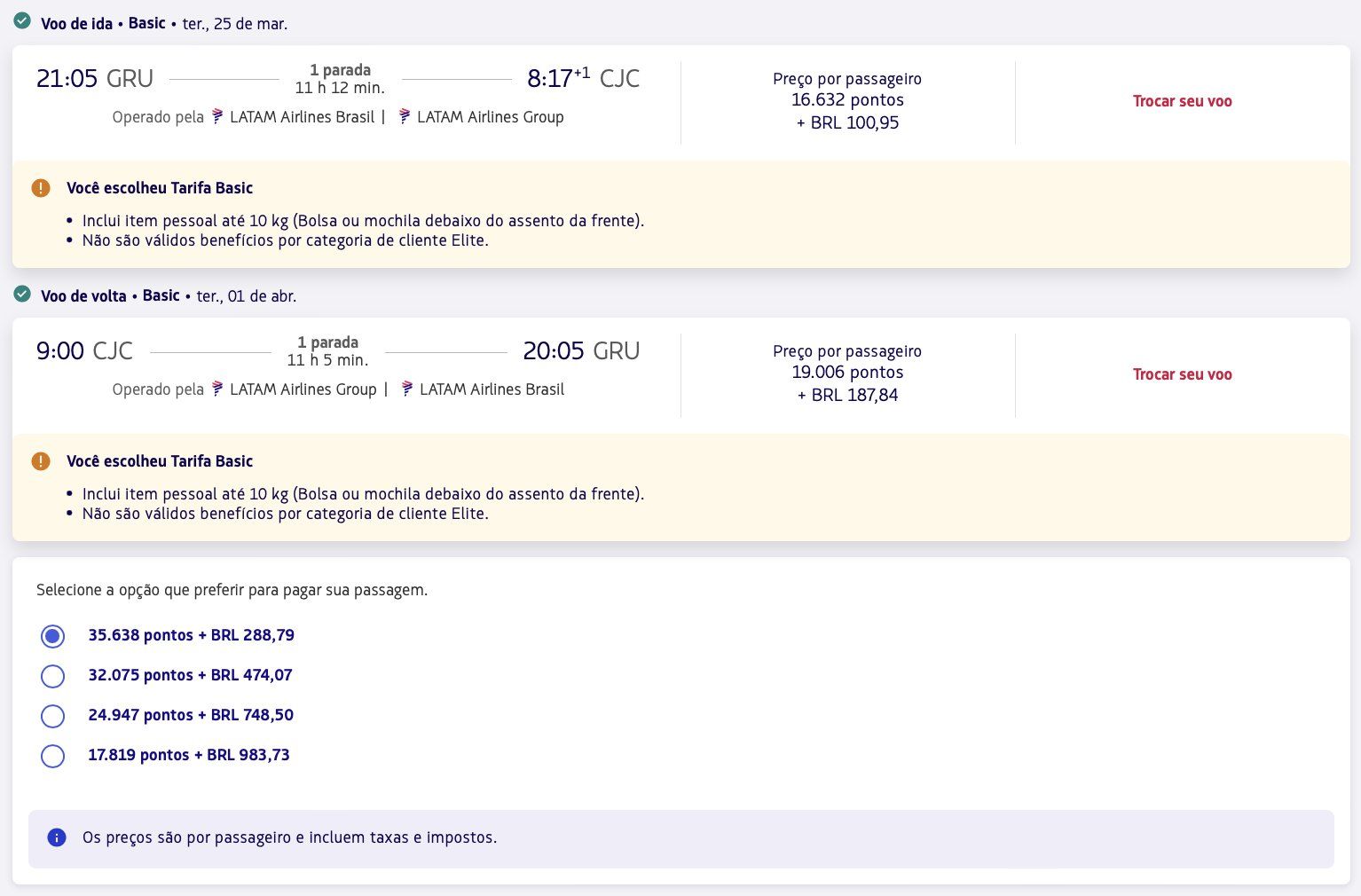Click Você escolheu Tarifa Basic in return notice
Viewport: 1361px width, 896px height.
coord(160,461)
